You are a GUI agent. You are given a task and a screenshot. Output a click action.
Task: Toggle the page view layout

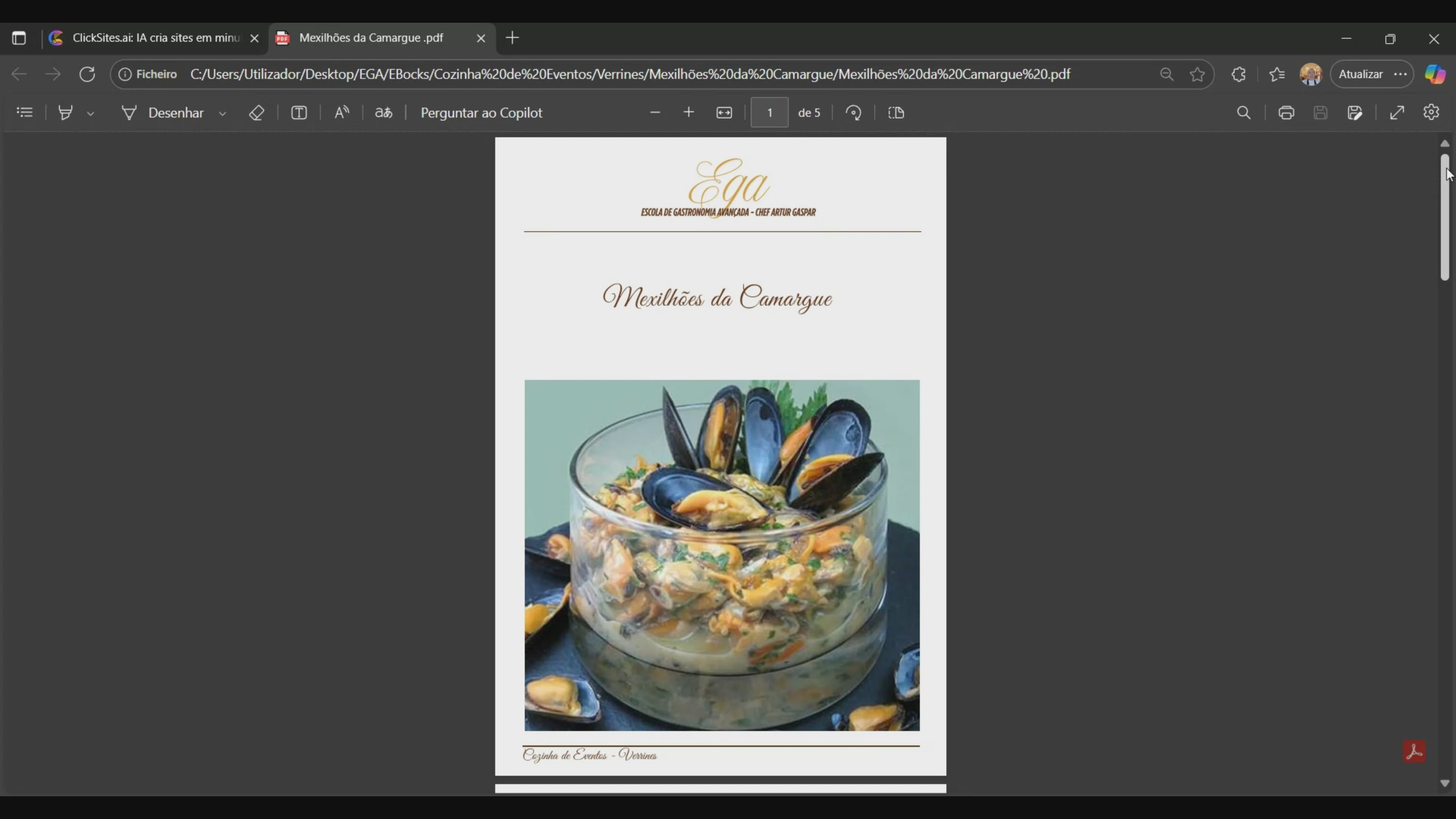(896, 113)
